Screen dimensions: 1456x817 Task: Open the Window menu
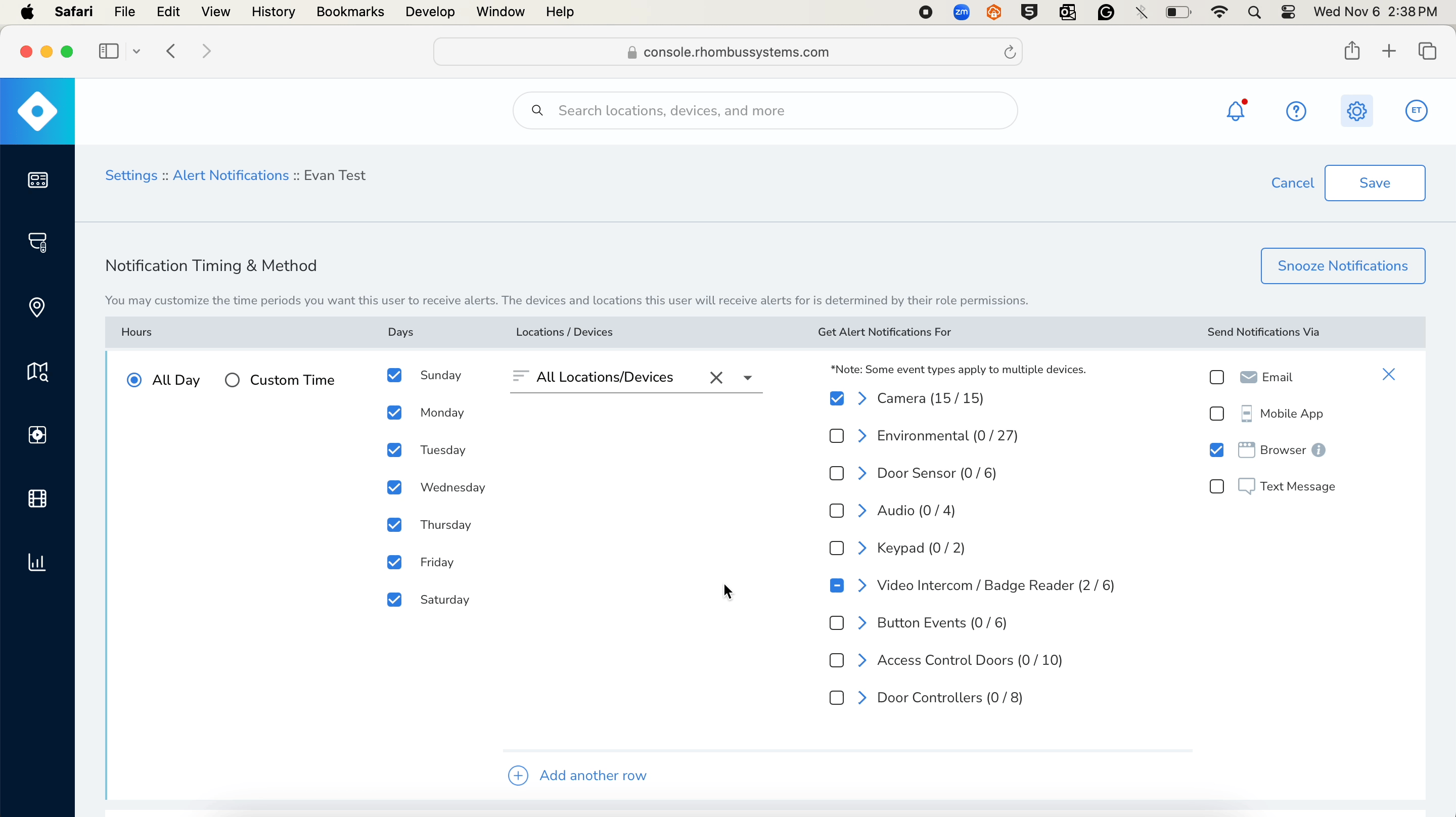click(500, 12)
